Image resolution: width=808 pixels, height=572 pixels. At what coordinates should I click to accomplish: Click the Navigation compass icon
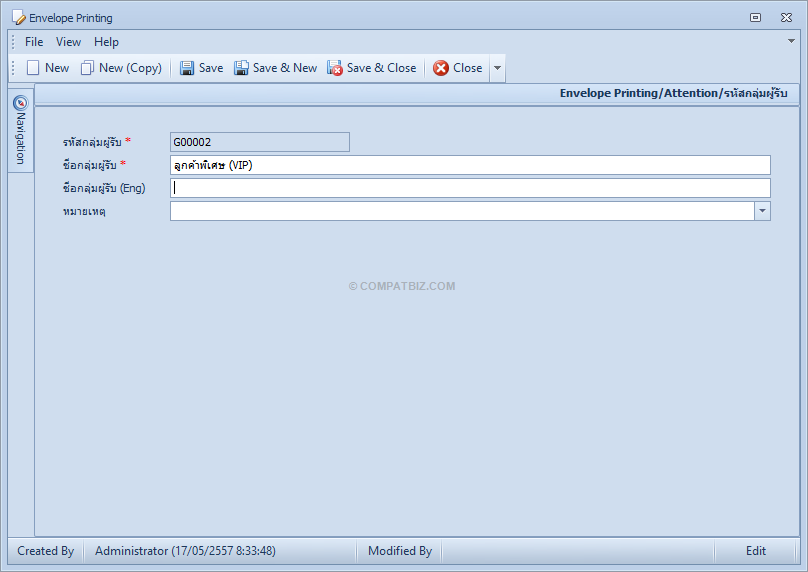(x=21, y=103)
